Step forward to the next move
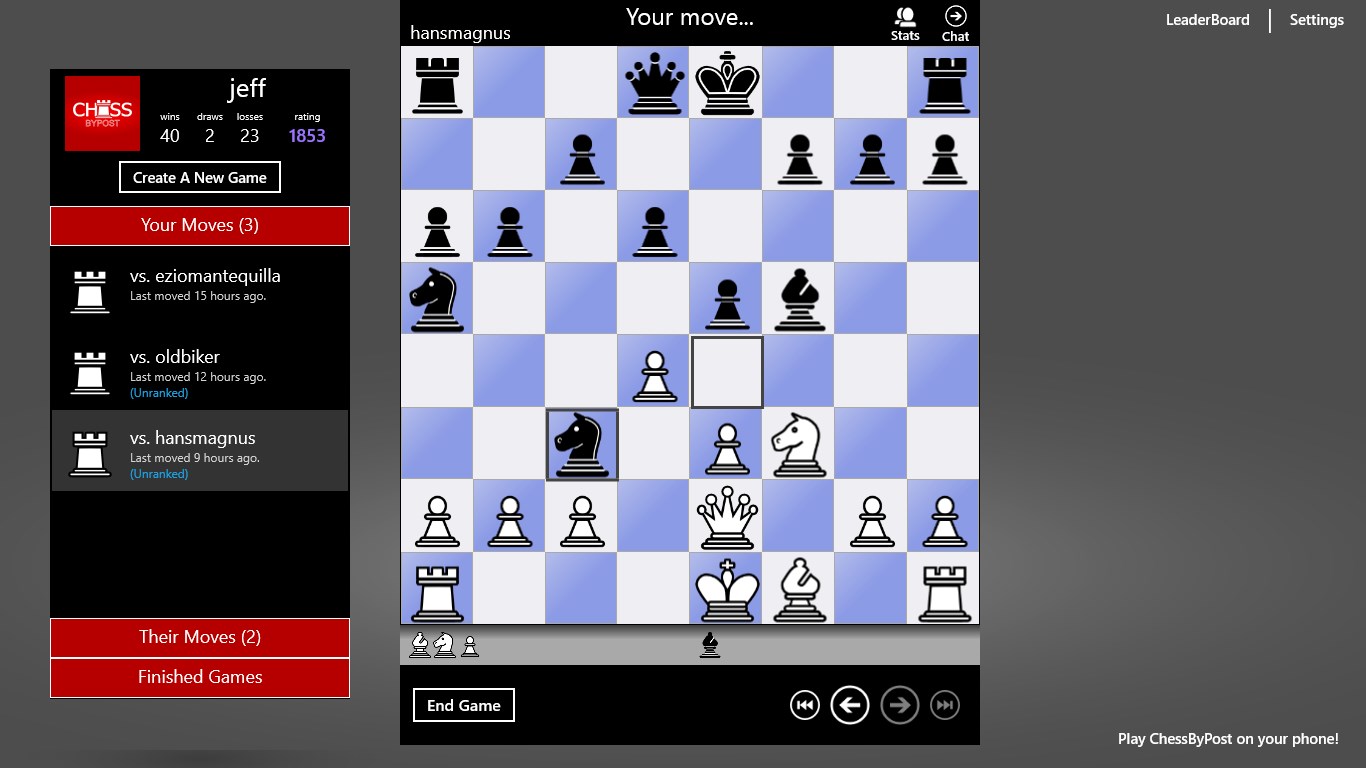Screen dimensions: 1366x768 tap(899, 705)
